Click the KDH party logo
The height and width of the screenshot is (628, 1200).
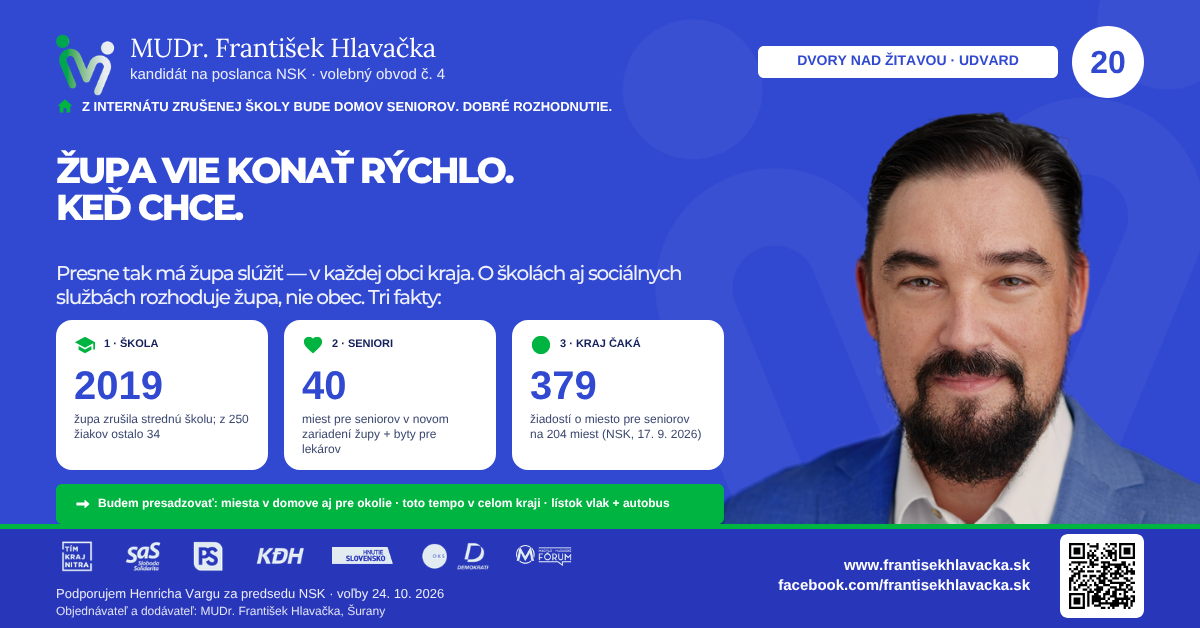click(279, 556)
